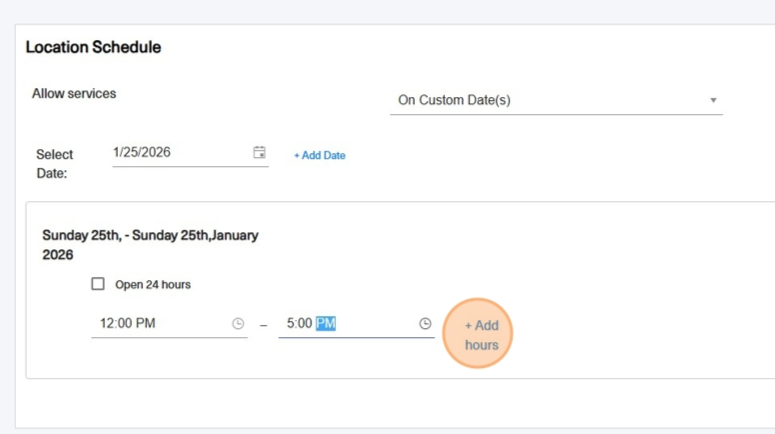Viewport: 775px width, 434px height.
Task: Click the Allow services label
Action: pyautogui.click(x=74, y=93)
